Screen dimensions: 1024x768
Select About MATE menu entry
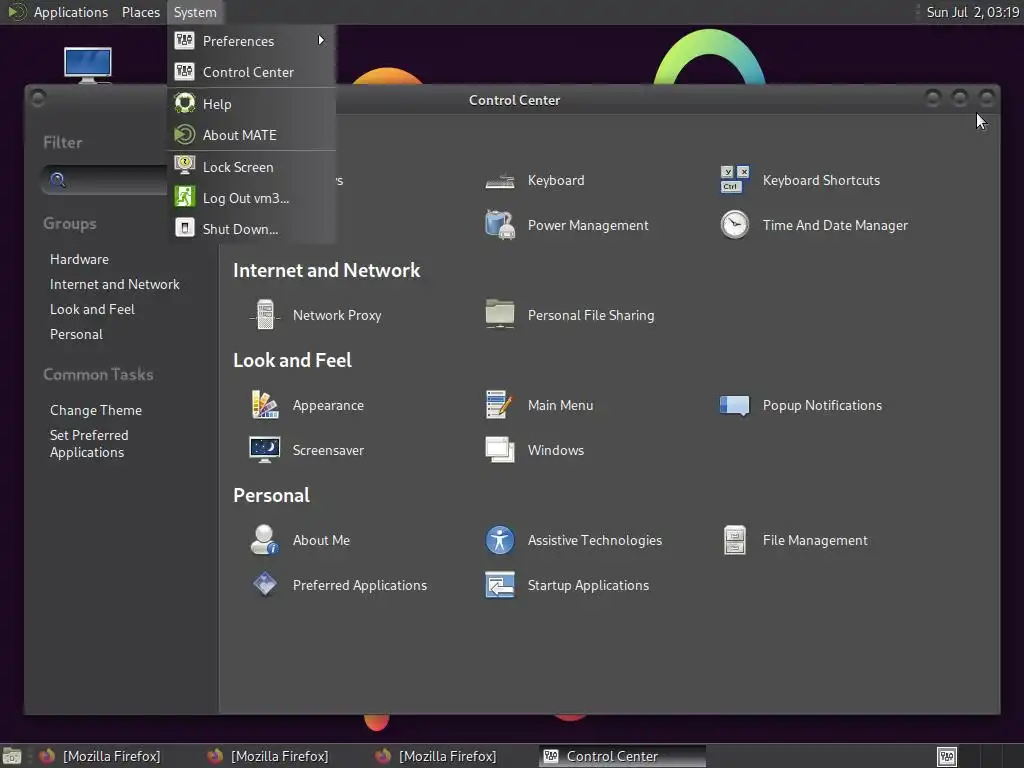(252, 135)
